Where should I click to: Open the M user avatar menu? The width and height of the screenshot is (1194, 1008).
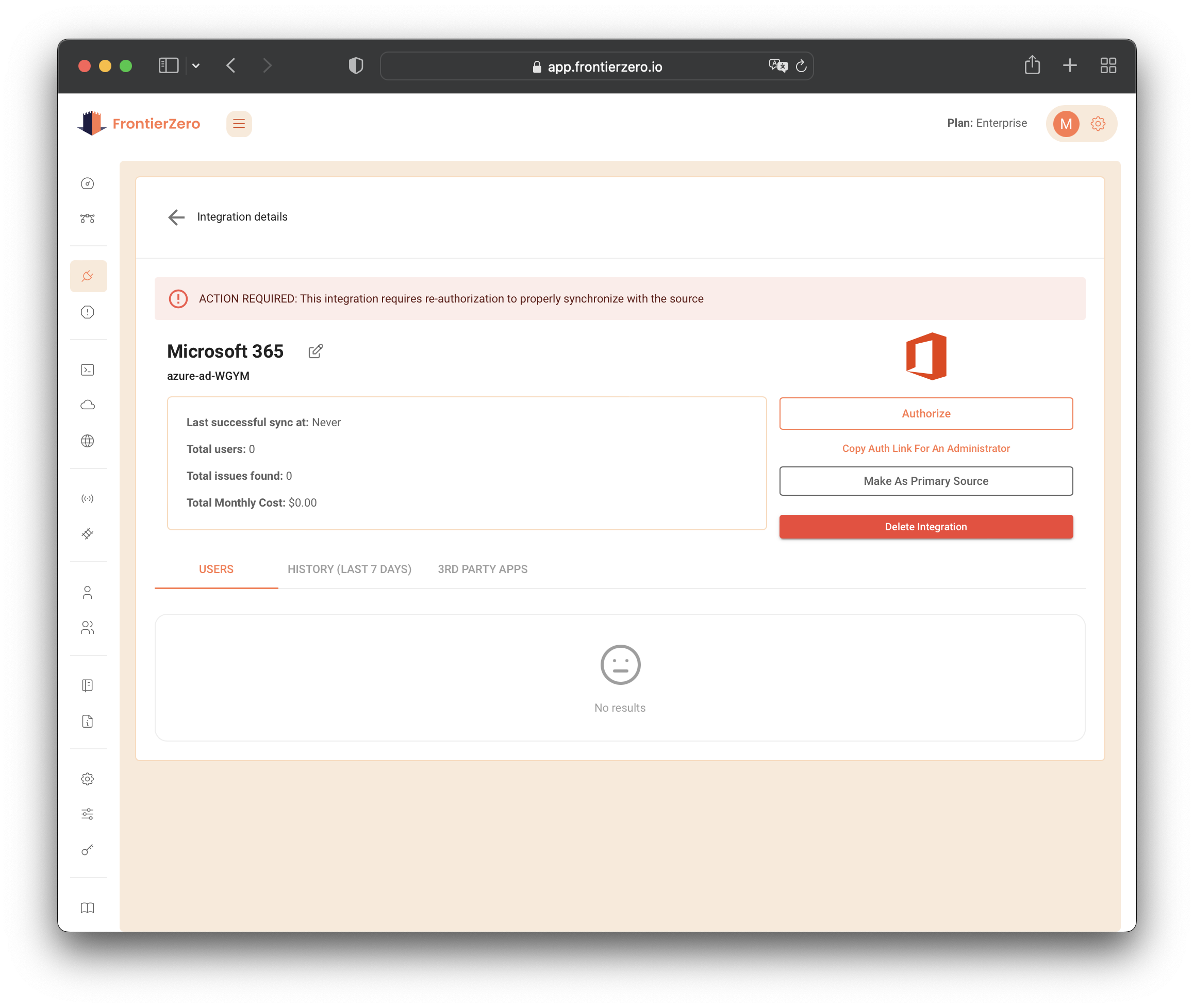(1066, 124)
